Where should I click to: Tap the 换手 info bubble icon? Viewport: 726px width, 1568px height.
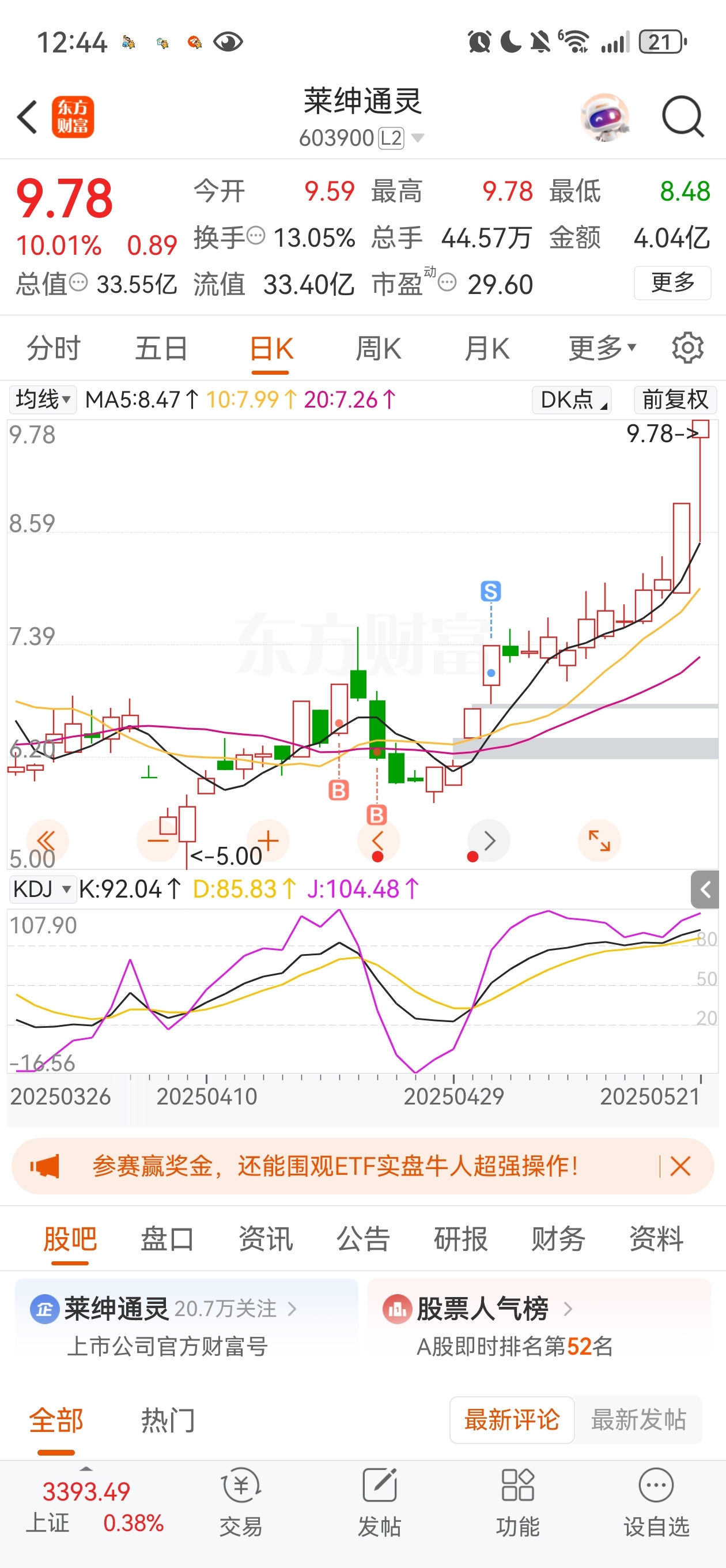[256, 235]
